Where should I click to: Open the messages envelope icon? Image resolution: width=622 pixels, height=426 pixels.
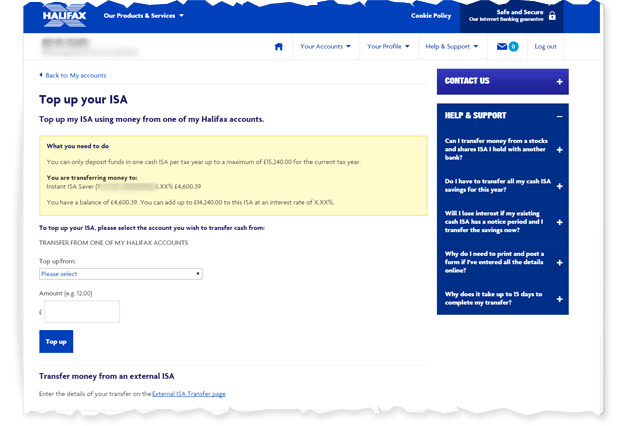coord(502,46)
